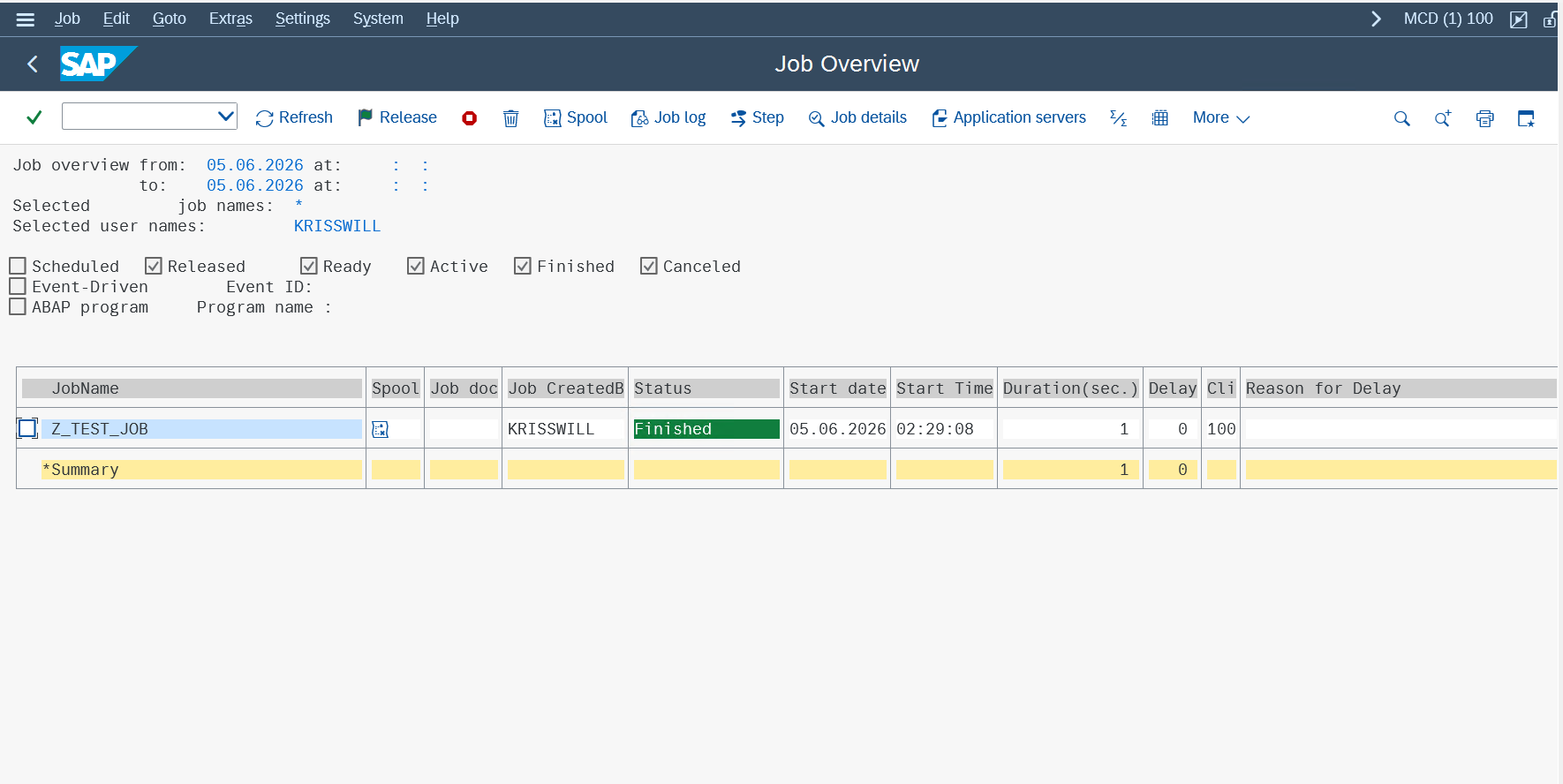Open the Extras menu
The height and width of the screenshot is (784, 1563).
tap(230, 19)
